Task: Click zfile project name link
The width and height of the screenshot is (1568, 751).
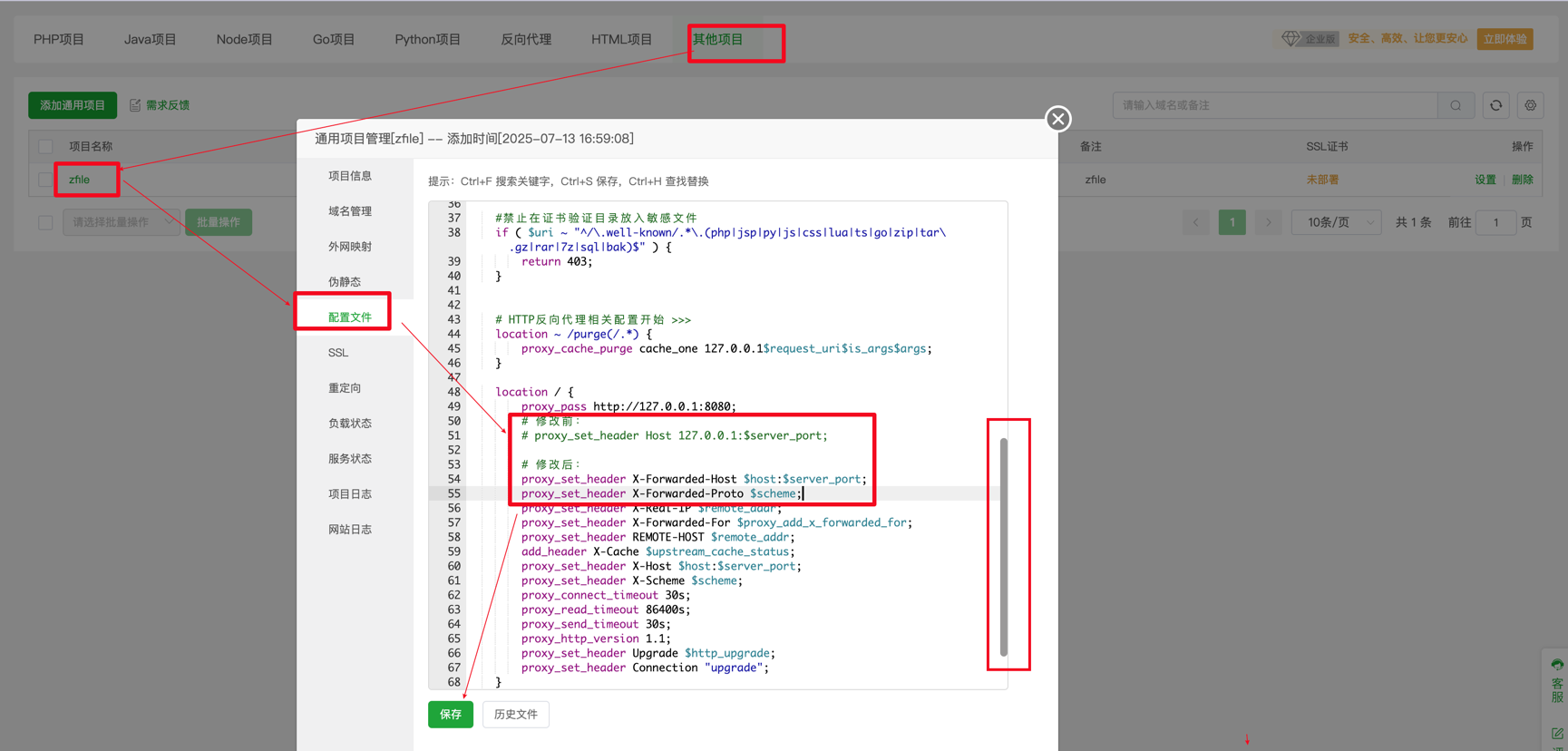Action: (80, 180)
